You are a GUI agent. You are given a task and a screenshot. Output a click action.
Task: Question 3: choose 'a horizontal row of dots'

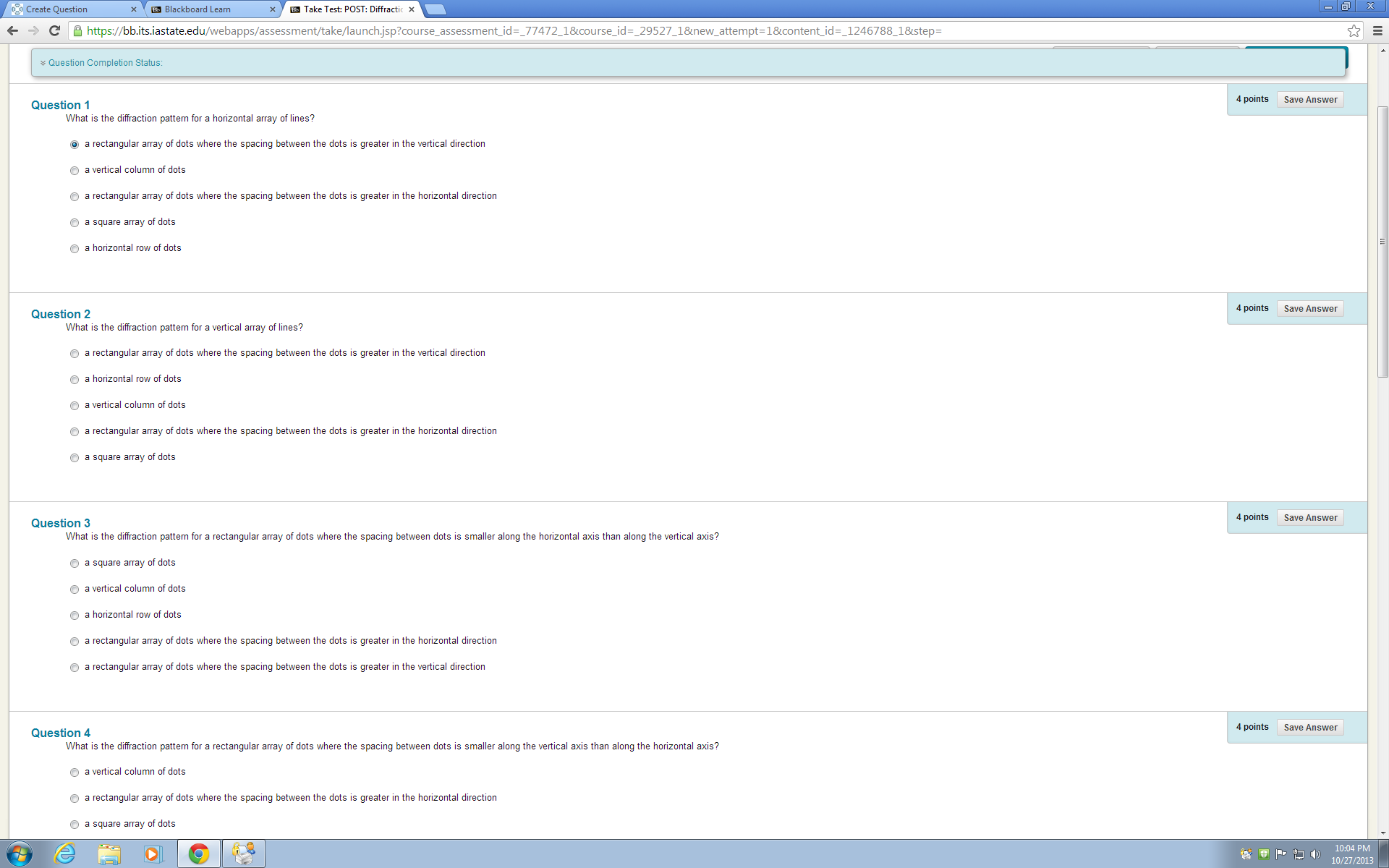point(75,616)
